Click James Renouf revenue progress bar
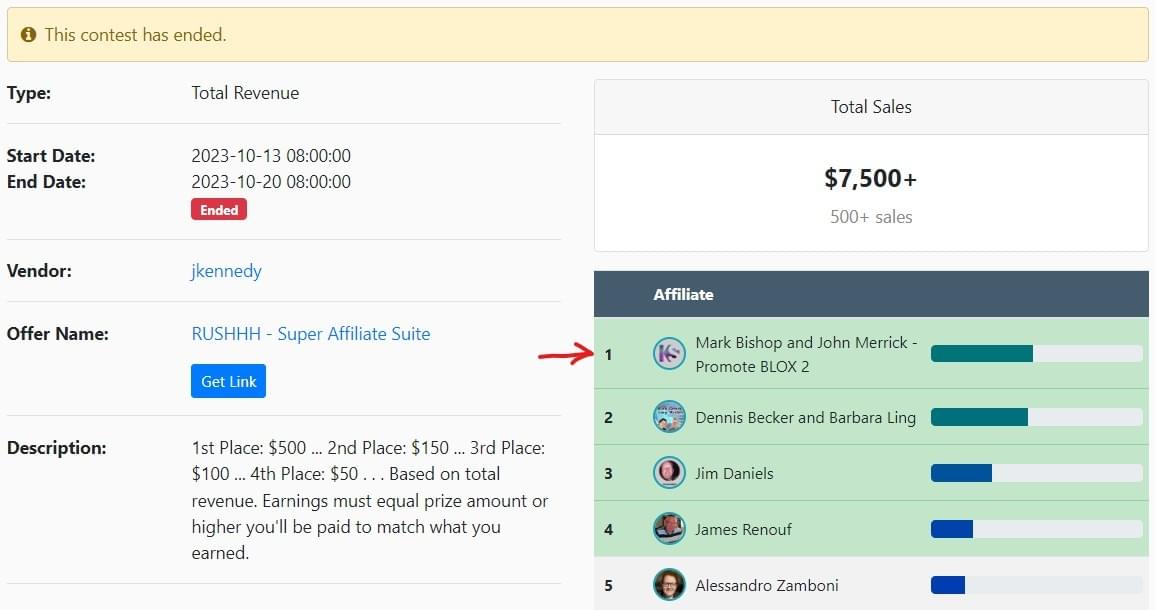This screenshot has height=610, width=1155. 1036,529
